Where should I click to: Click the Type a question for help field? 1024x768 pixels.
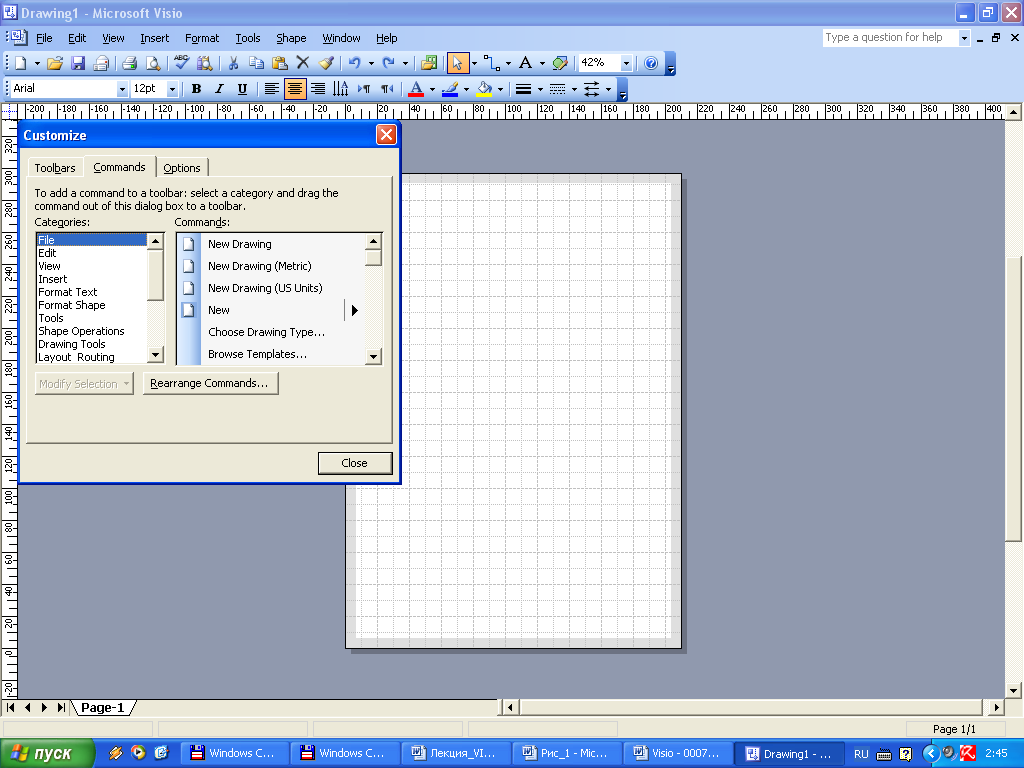click(x=890, y=38)
